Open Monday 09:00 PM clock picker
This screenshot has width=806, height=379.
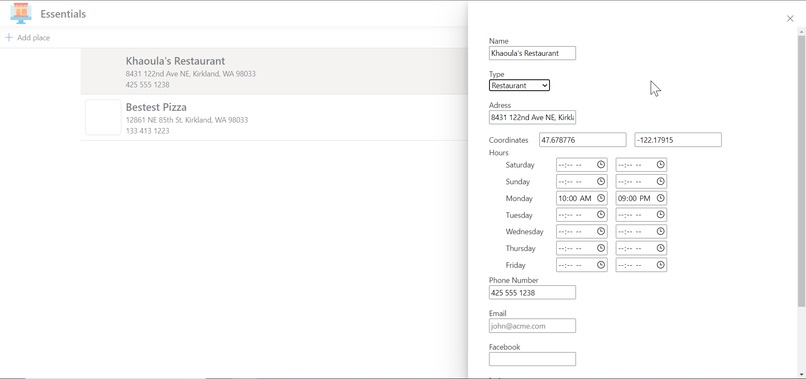coord(661,198)
